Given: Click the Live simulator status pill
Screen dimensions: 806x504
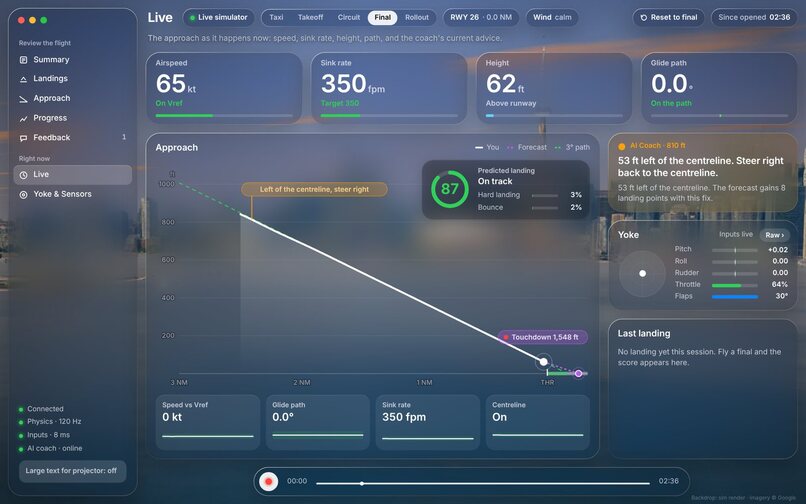Looking at the screenshot, I should pyautogui.click(x=218, y=17).
